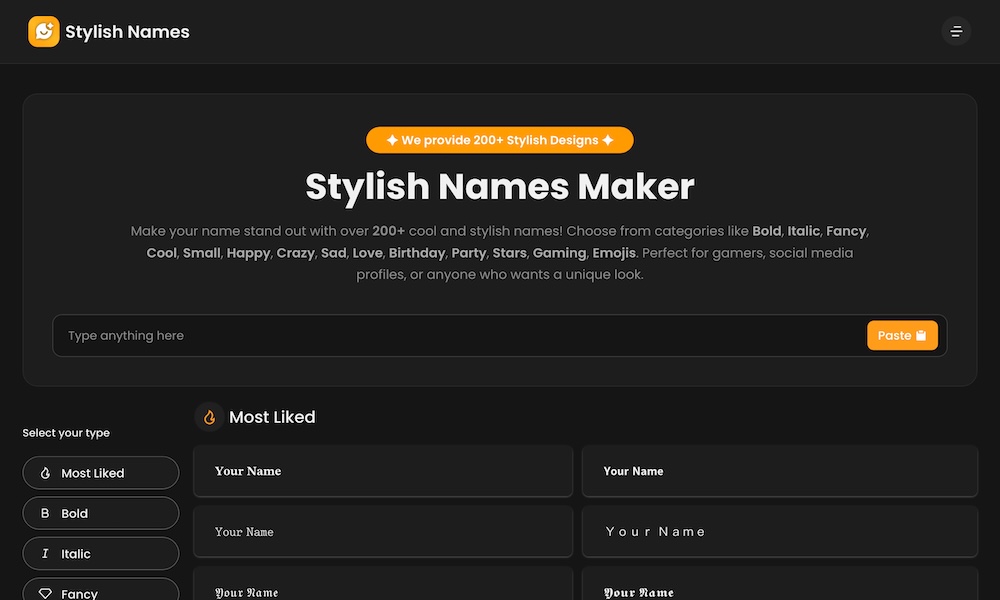This screenshot has width=1000, height=600.
Task: Click the orange Stylish Names logo icon
Action: point(44,32)
